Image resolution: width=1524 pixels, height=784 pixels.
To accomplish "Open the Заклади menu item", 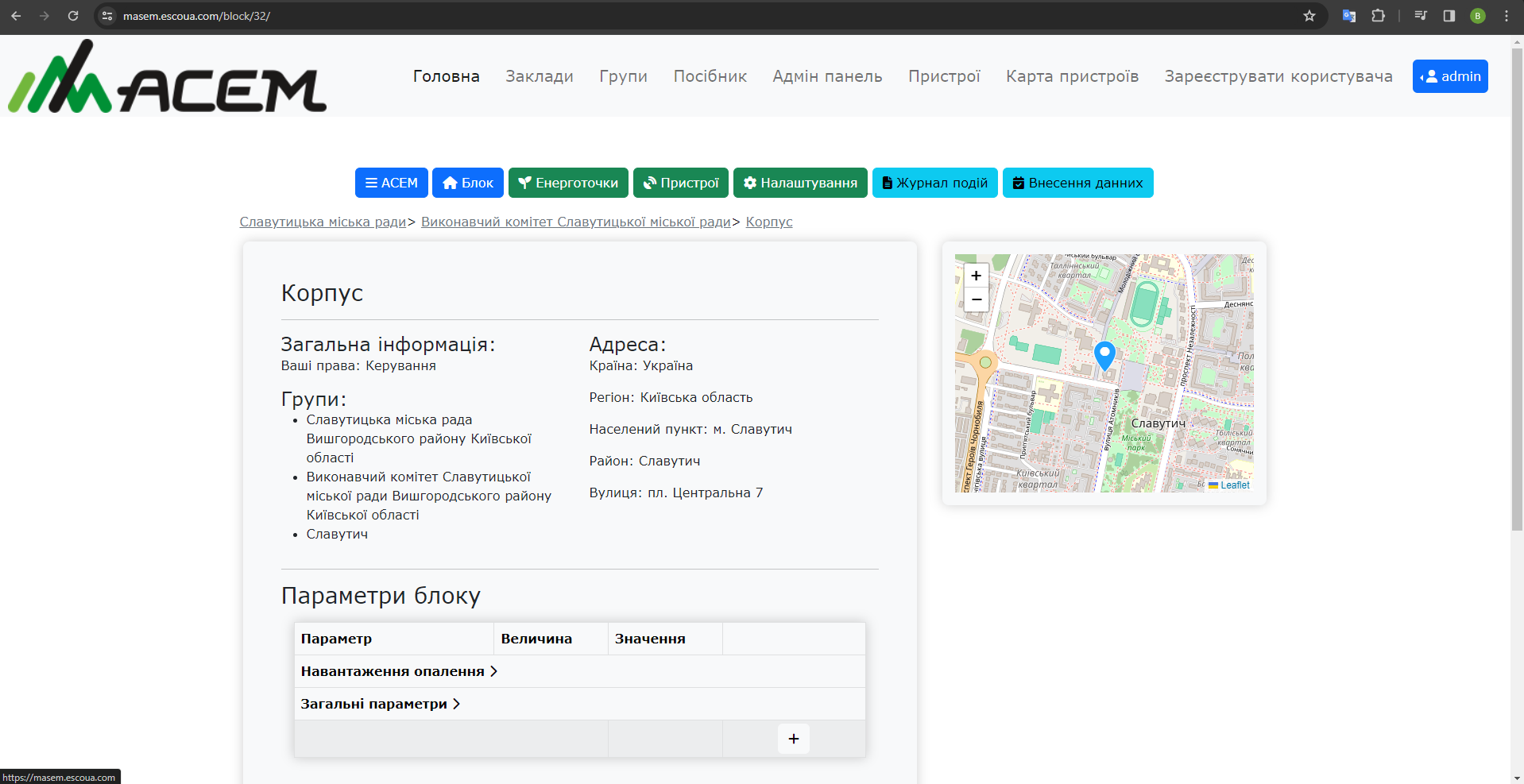I will (x=539, y=76).
